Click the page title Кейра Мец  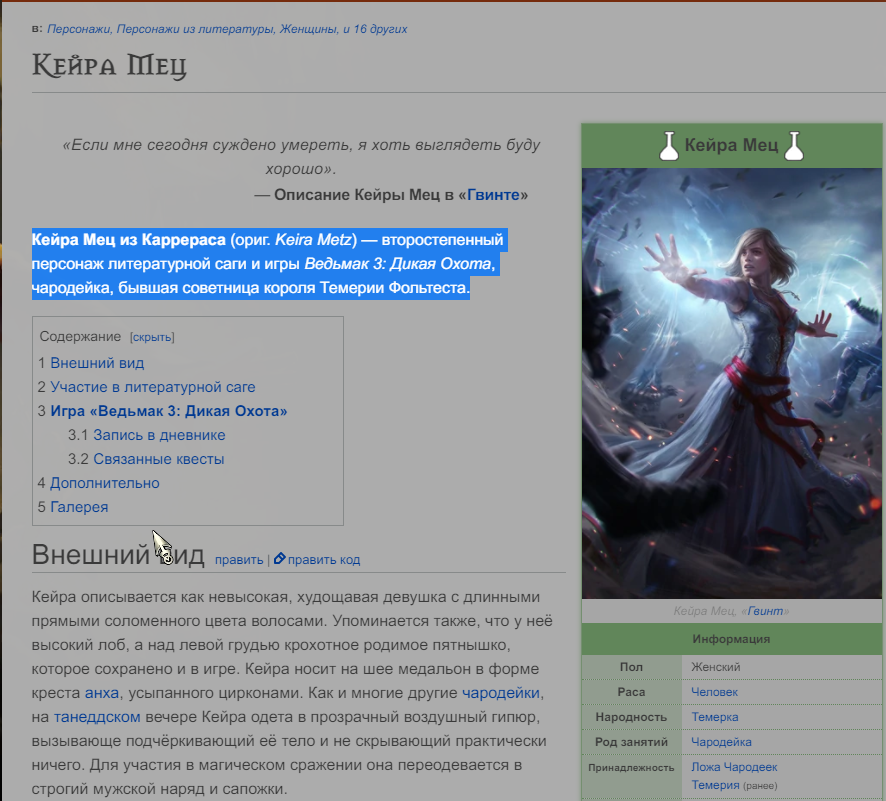tap(109, 66)
